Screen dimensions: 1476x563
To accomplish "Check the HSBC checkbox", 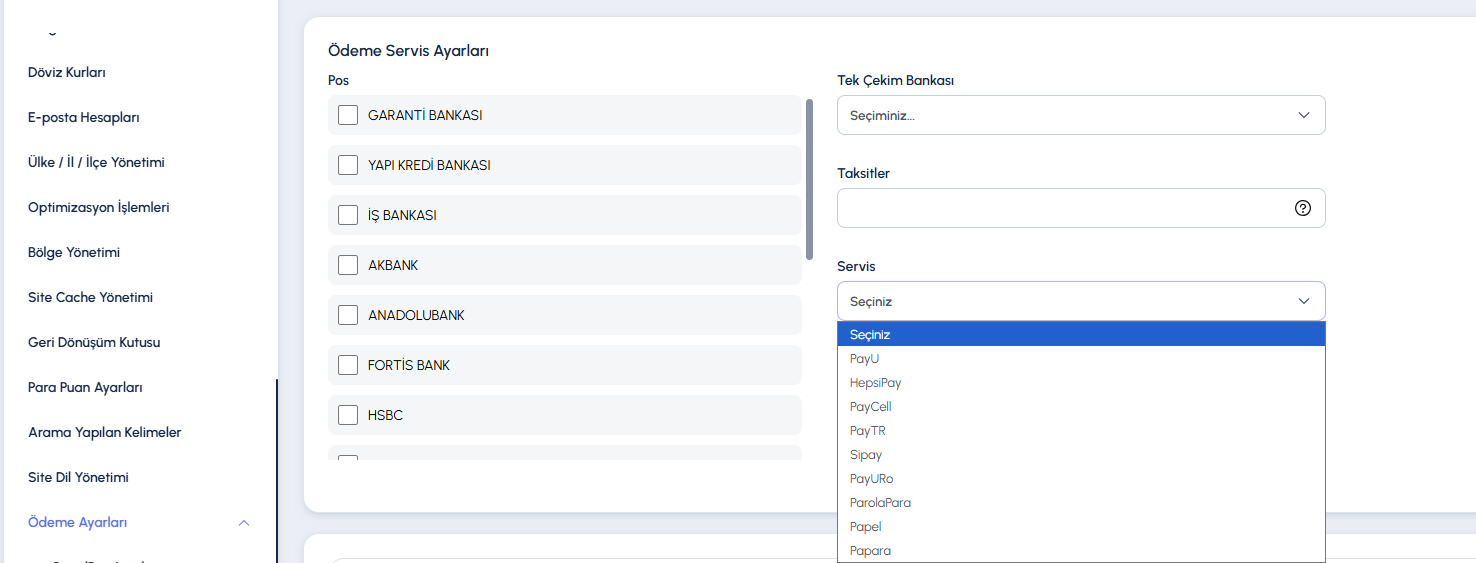I will pos(348,415).
